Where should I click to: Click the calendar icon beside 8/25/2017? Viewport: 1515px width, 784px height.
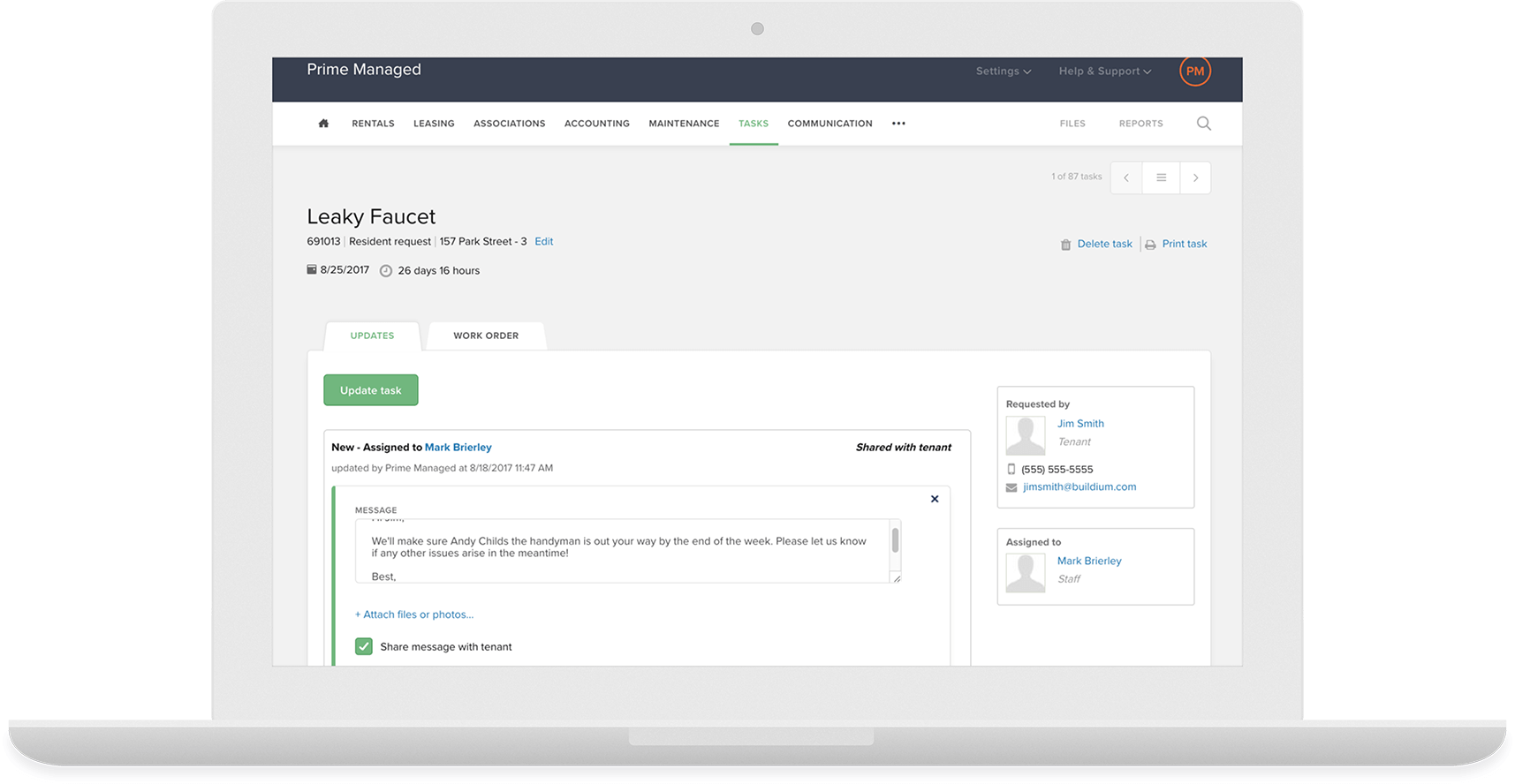click(311, 269)
